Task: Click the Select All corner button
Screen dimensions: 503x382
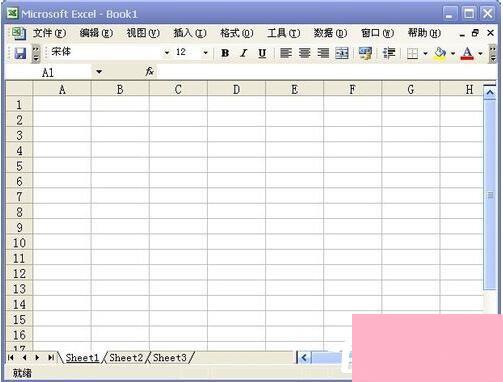Action: [19, 89]
